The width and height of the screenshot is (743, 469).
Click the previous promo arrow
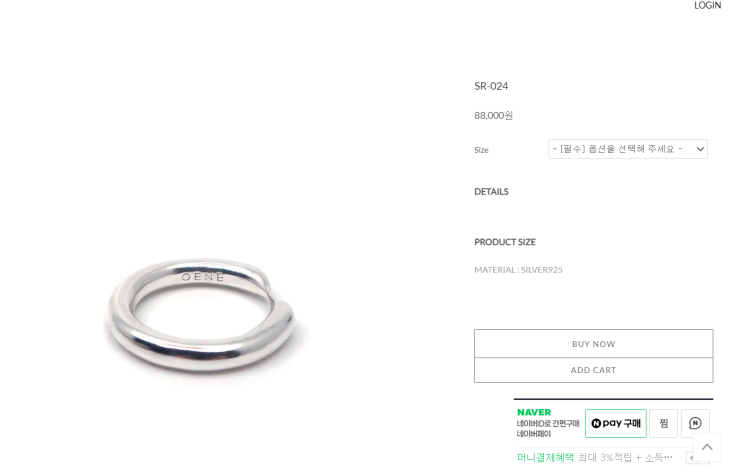(692, 458)
